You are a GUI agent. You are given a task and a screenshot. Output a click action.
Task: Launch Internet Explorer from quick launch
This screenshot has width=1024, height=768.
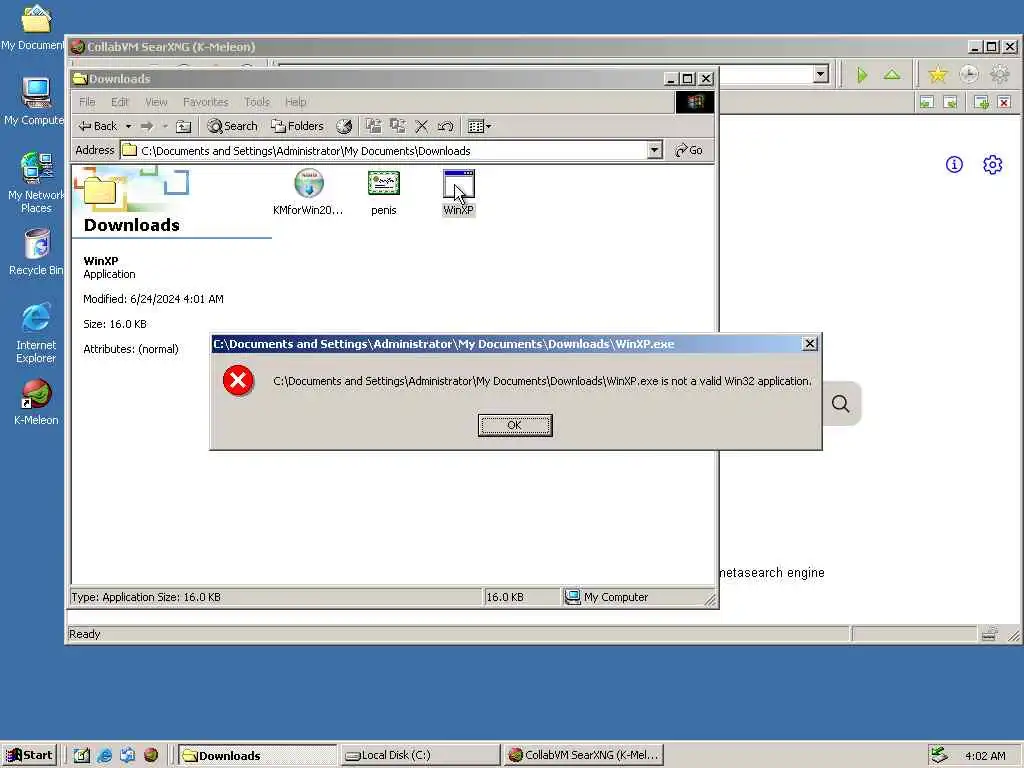coord(104,755)
